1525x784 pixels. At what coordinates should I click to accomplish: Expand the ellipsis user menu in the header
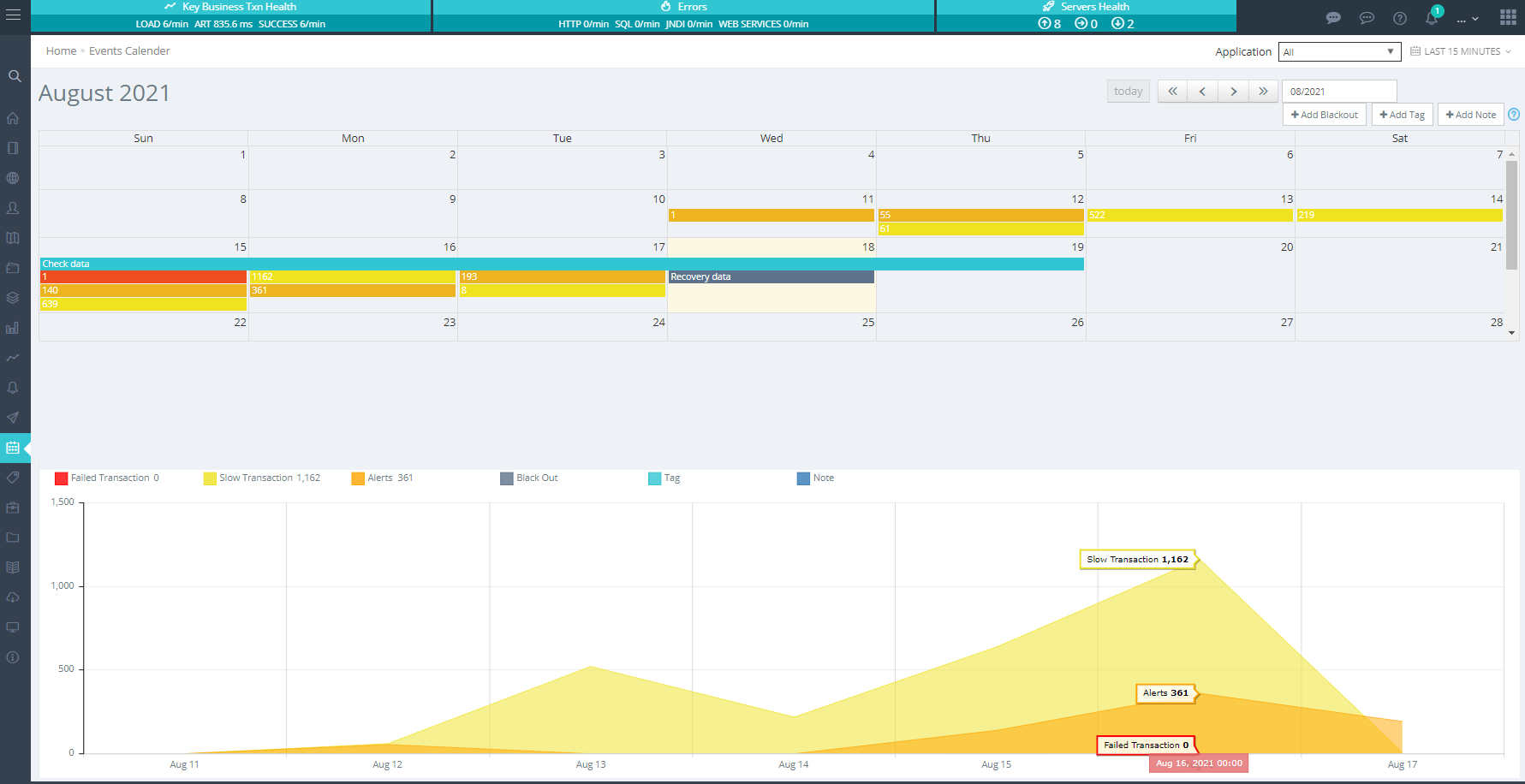[1467, 18]
